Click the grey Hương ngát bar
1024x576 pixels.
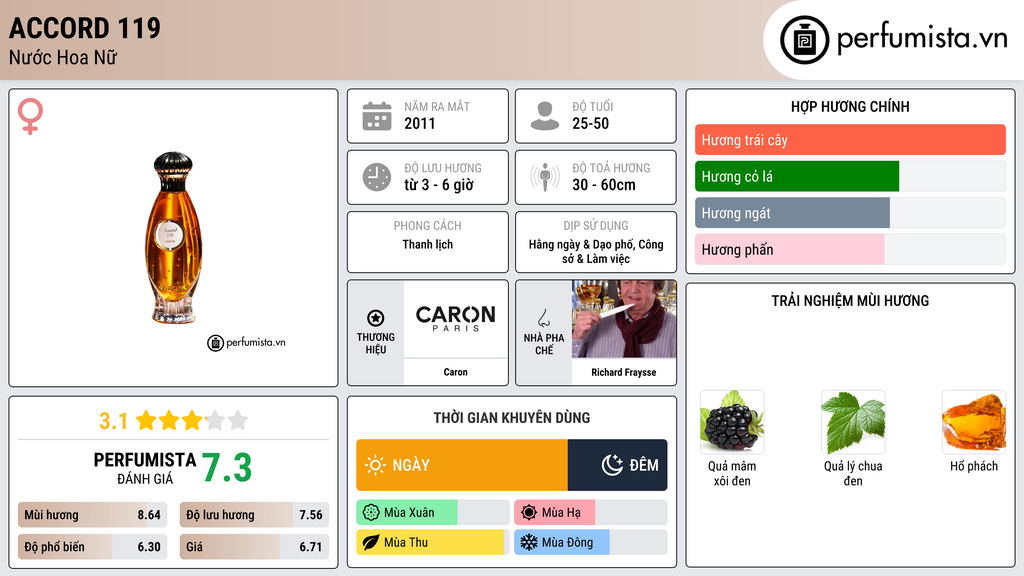792,213
